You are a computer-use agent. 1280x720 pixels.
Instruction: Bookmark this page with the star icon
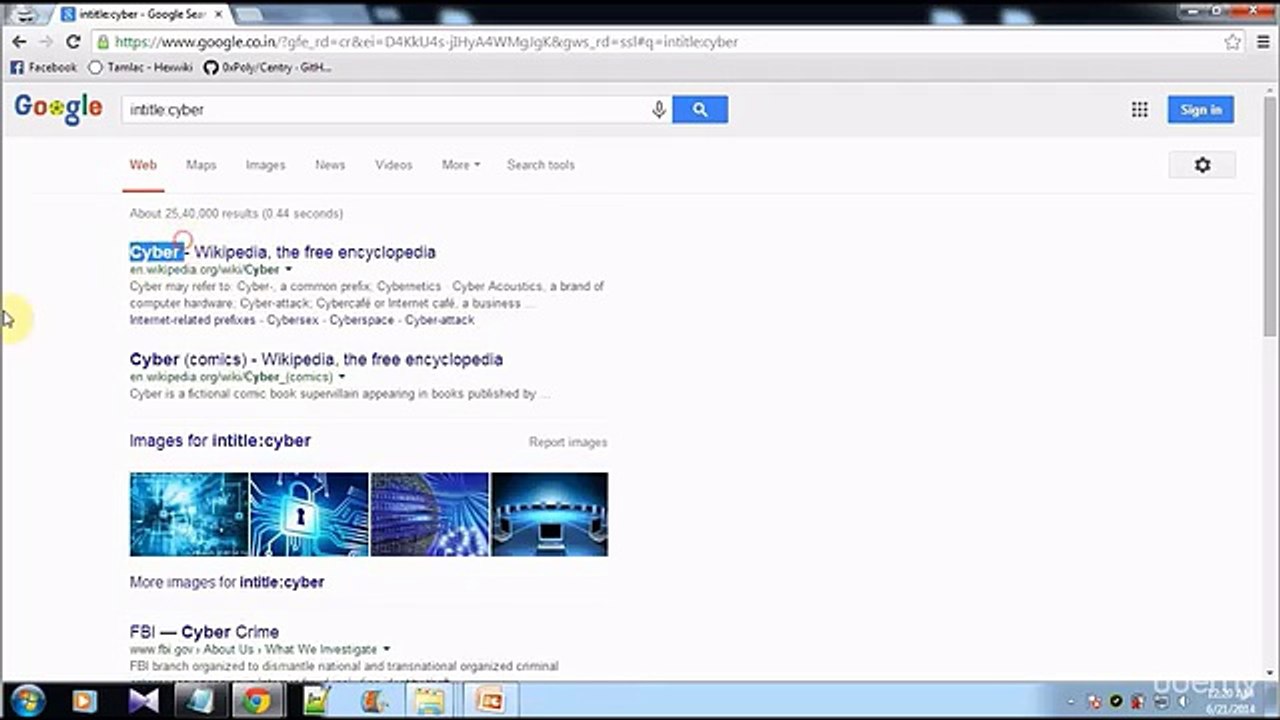[x=1233, y=42]
